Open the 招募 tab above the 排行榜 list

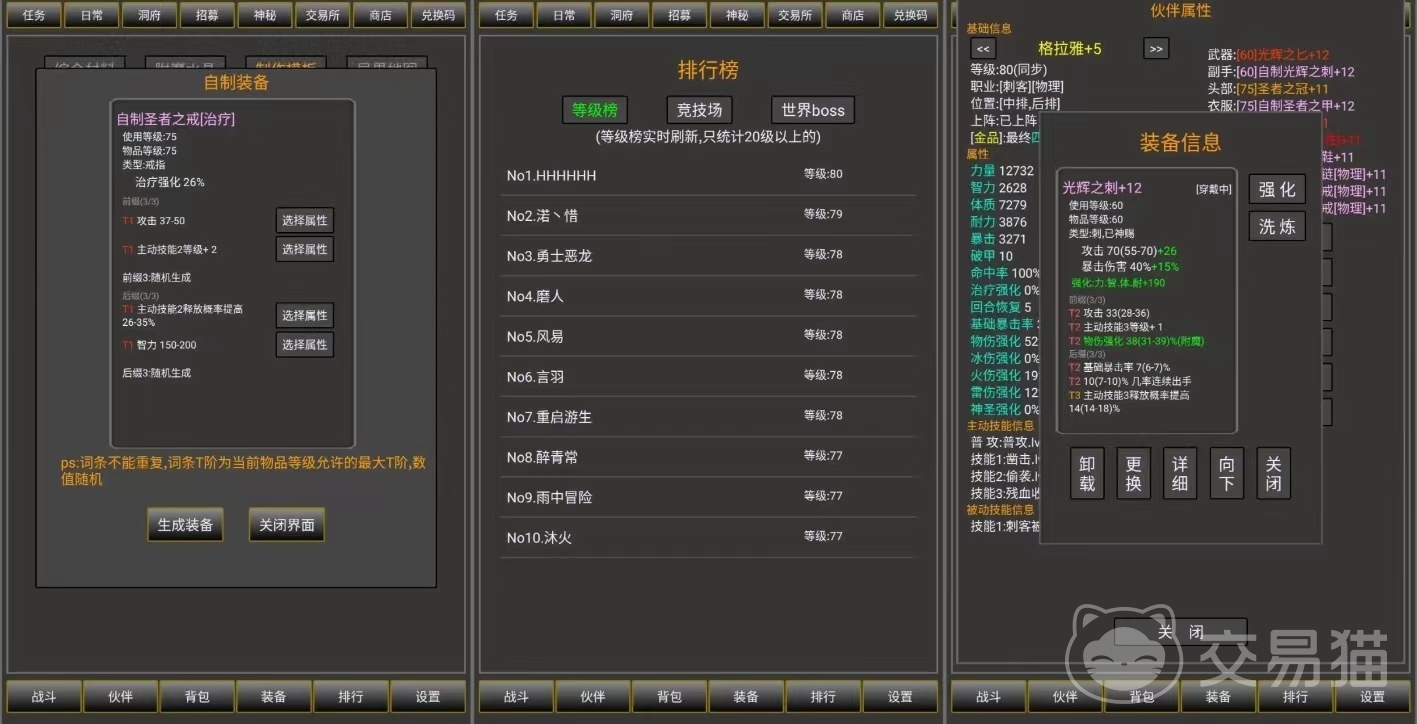(x=679, y=15)
